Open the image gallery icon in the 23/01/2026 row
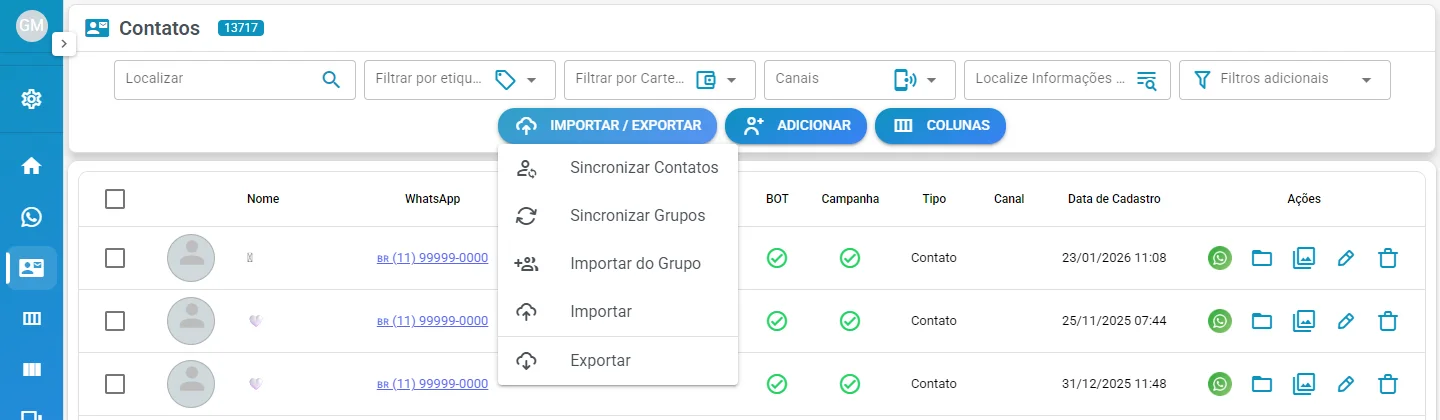 click(x=1303, y=258)
